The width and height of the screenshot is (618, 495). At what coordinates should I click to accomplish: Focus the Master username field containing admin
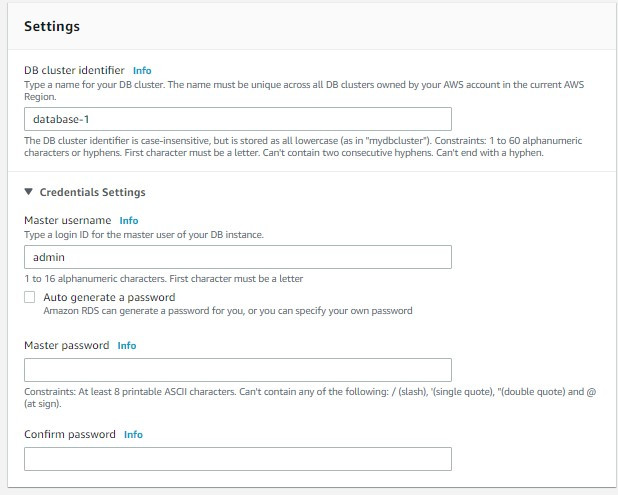pos(237,257)
